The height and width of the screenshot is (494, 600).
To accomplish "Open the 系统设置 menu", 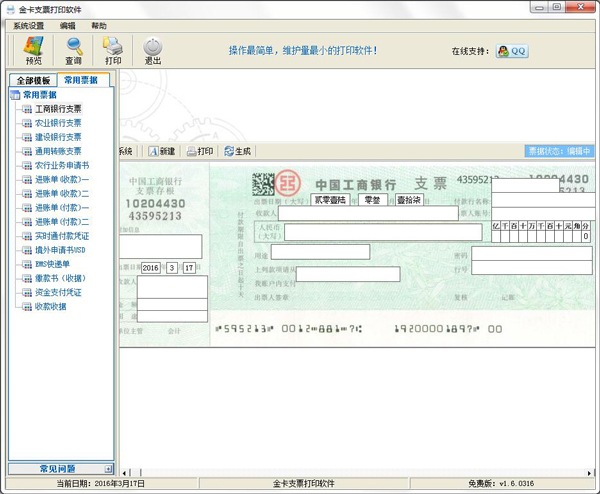I will 29,26.
